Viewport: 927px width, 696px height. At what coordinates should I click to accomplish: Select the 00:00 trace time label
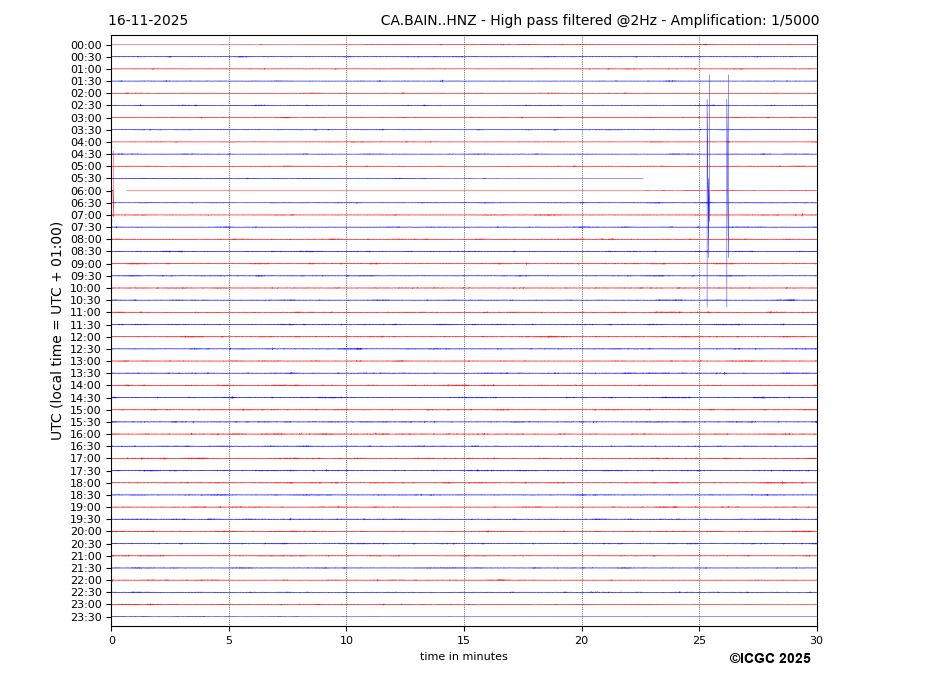(x=86, y=45)
